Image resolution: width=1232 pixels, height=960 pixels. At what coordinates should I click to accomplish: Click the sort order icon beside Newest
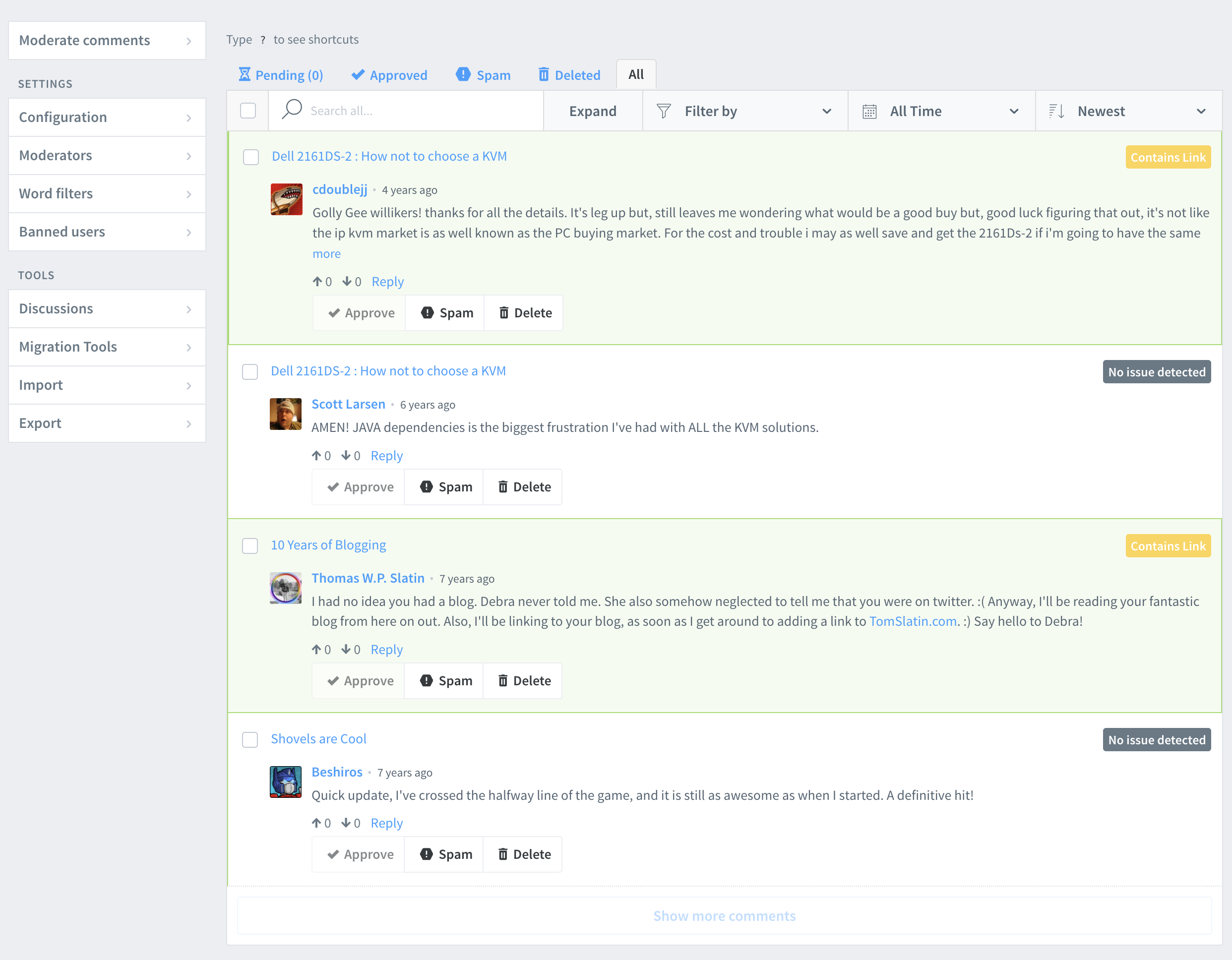pyautogui.click(x=1056, y=111)
